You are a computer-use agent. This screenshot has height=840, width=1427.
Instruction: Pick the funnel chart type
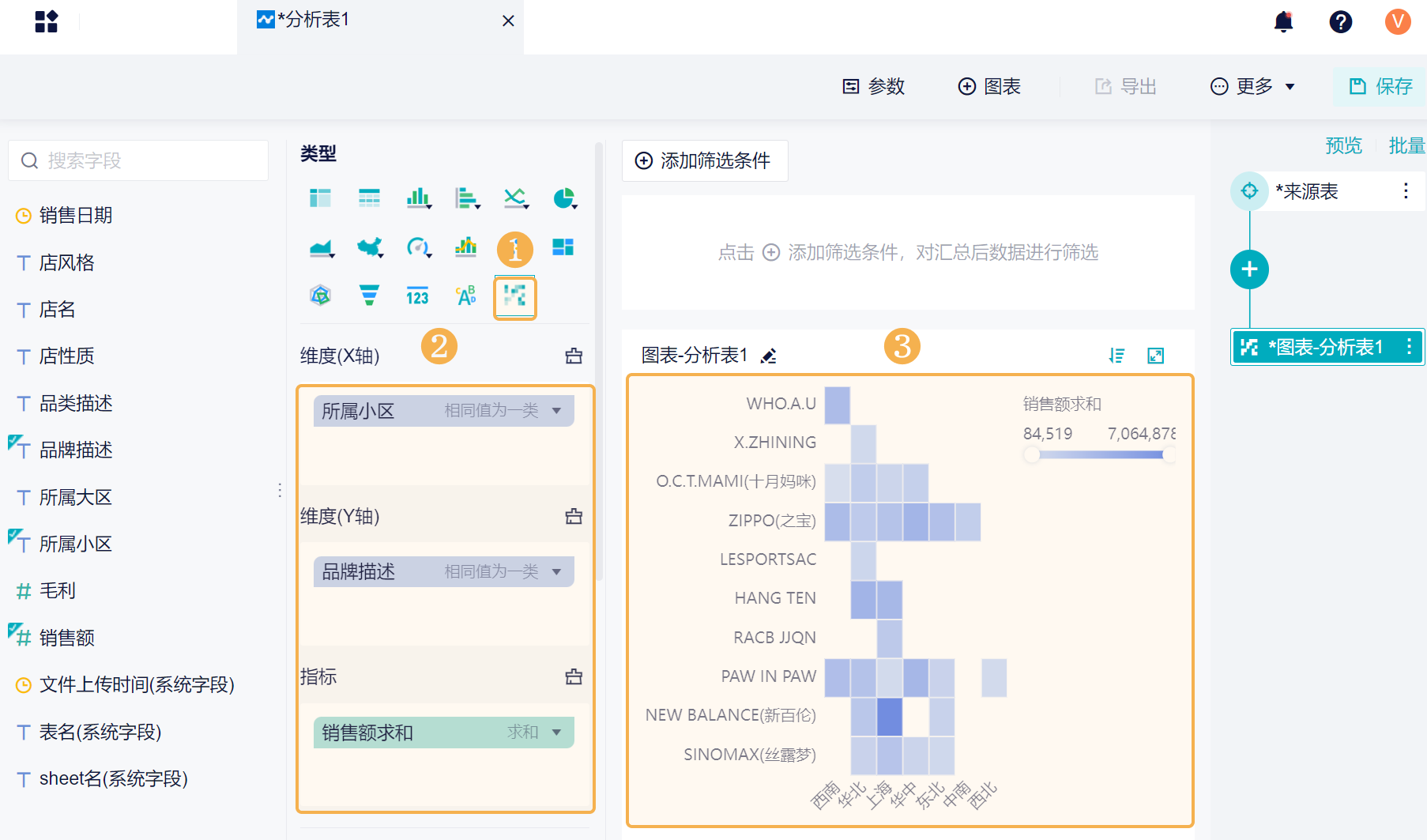(369, 296)
